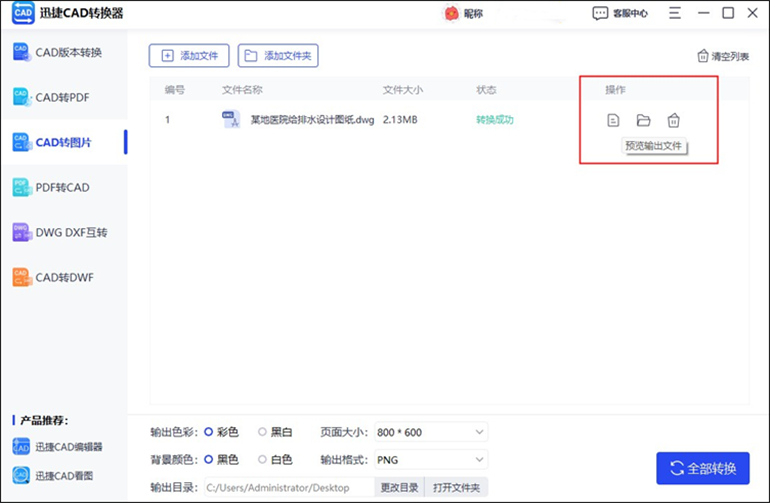Click the CAD转PDF sidebar icon
This screenshot has height=503, width=770.
pyautogui.click(x=21, y=97)
